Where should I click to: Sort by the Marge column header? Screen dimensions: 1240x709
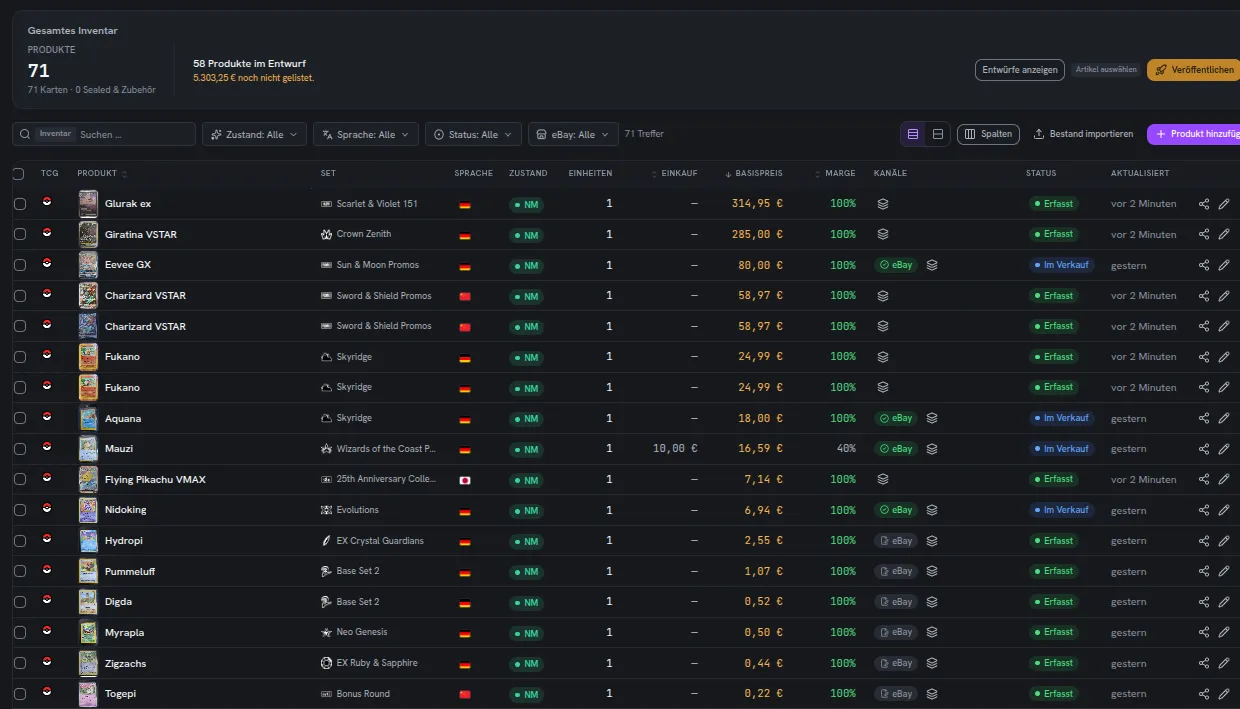point(835,174)
